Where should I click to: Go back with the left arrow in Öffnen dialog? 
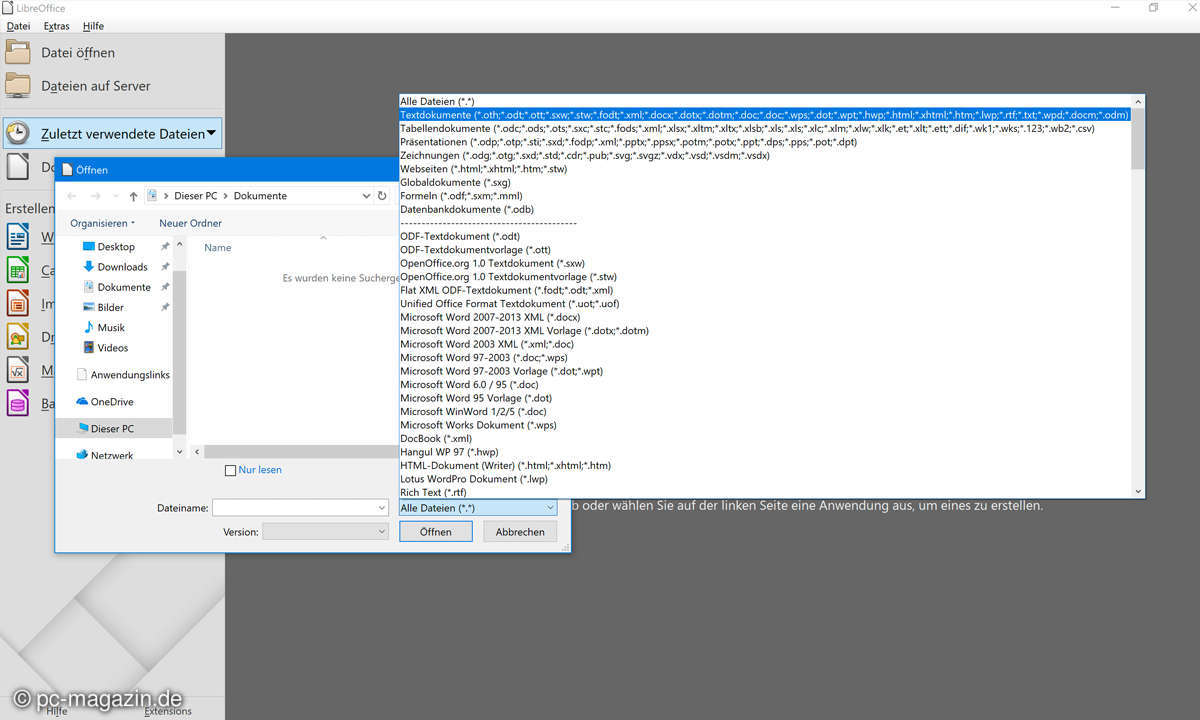pos(71,196)
